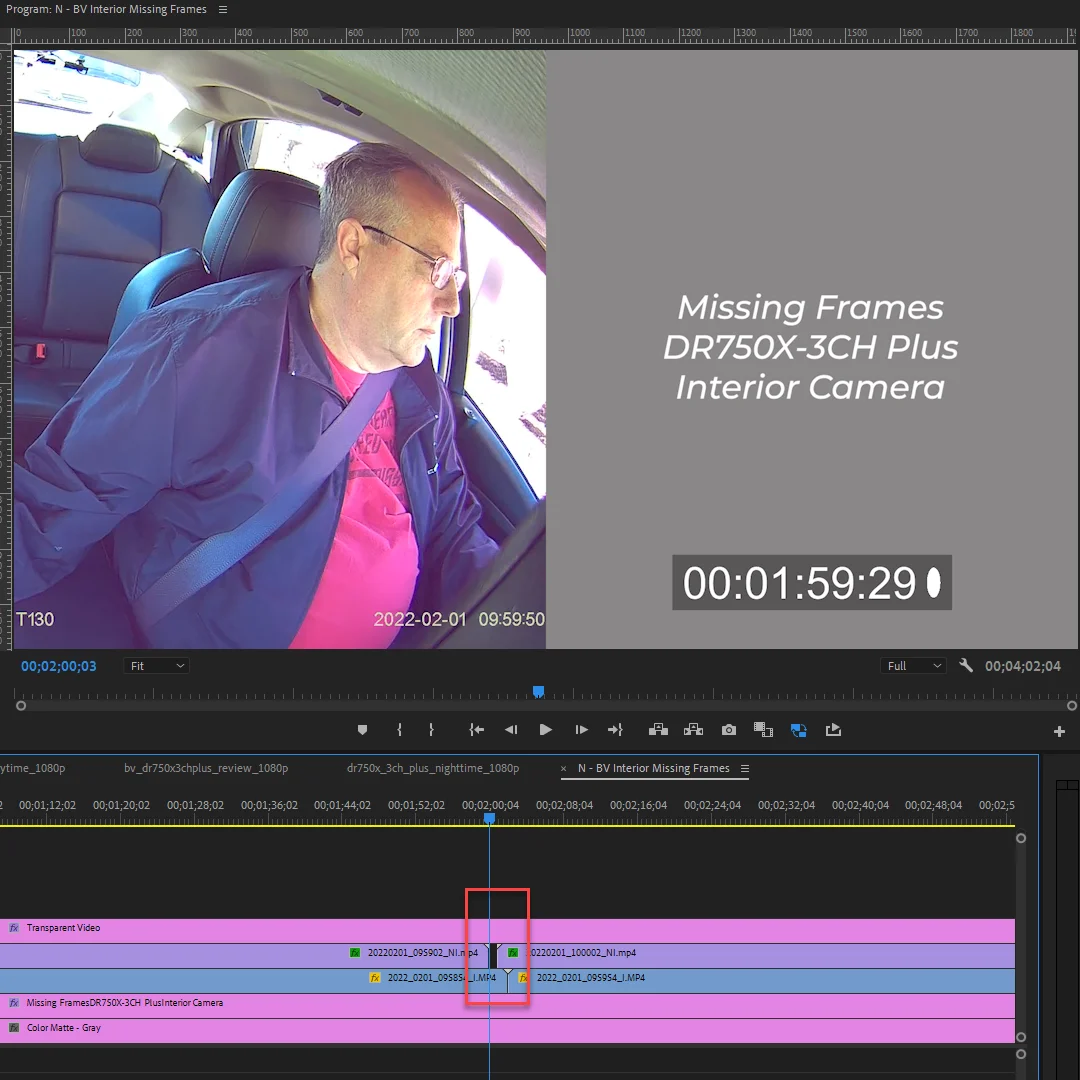Go to Out point
This screenshot has height=1080, width=1080.
coord(615,730)
